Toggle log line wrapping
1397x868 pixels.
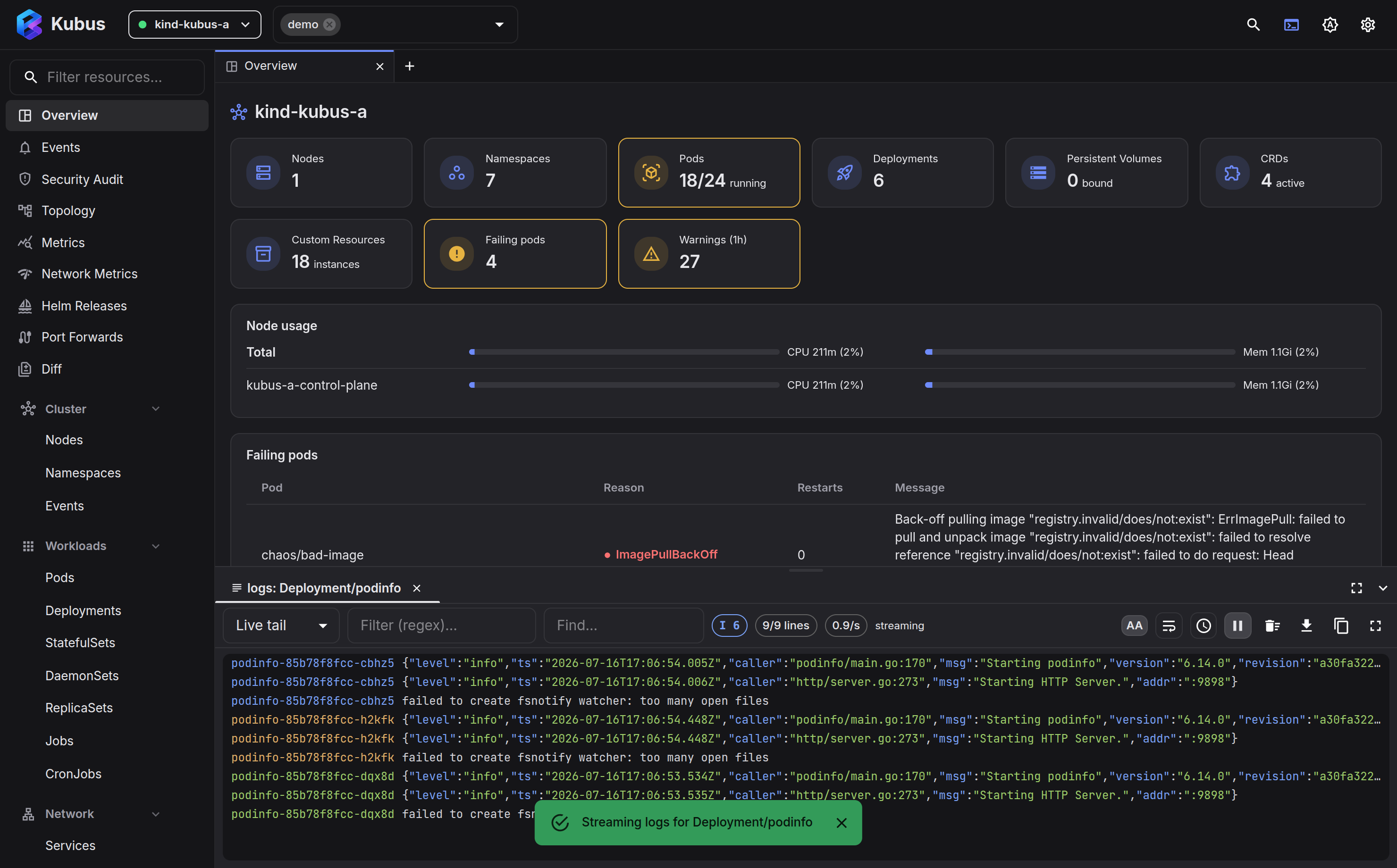pos(1169,626)
